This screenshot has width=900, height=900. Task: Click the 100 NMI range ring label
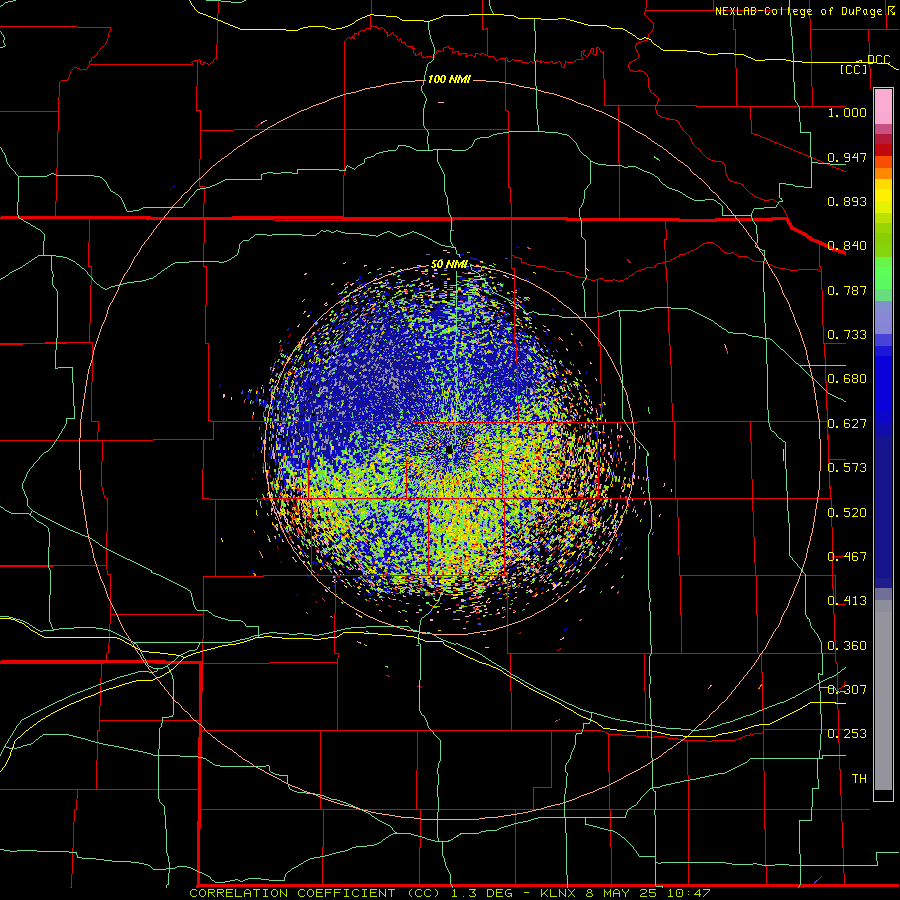[449, 79]
